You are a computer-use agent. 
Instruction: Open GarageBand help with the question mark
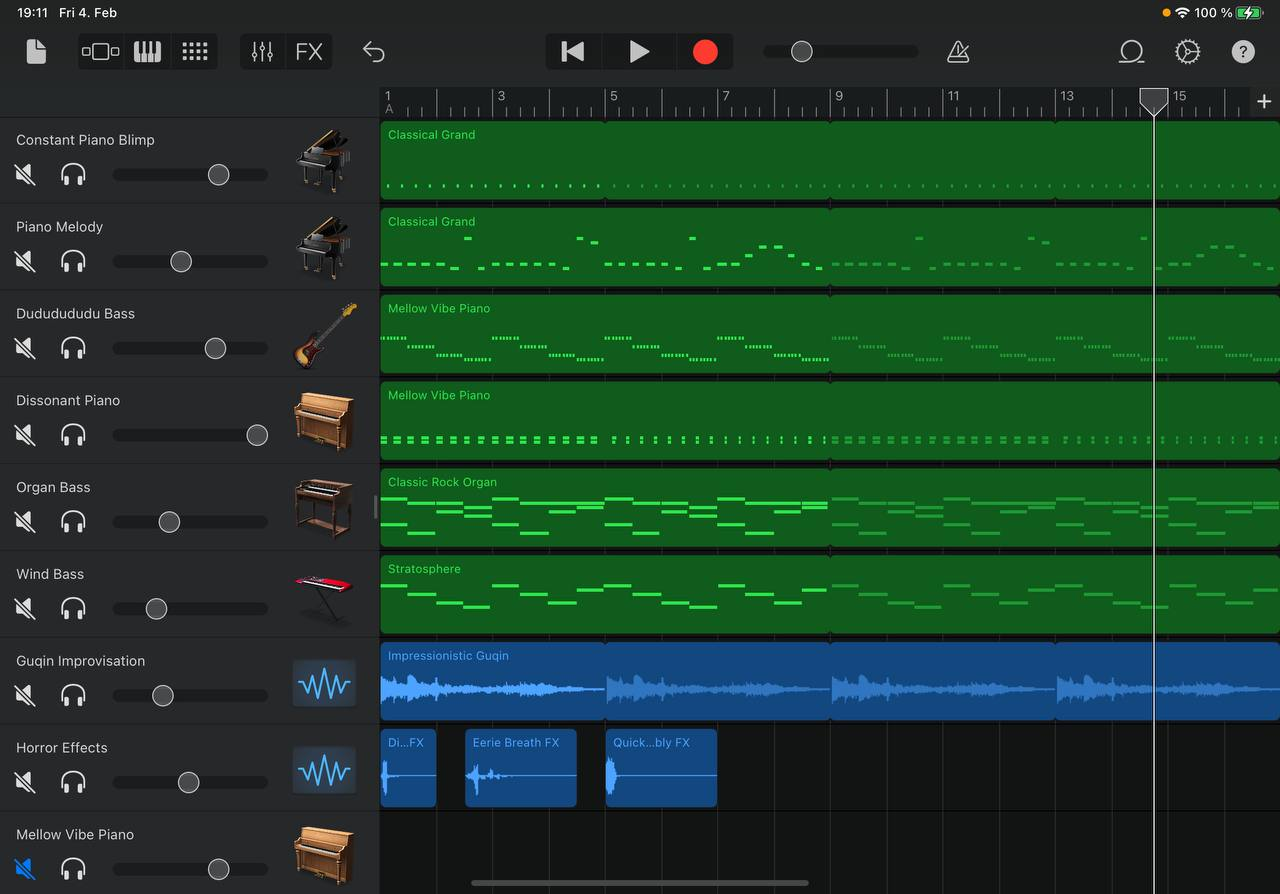(x=1243, y=51)
